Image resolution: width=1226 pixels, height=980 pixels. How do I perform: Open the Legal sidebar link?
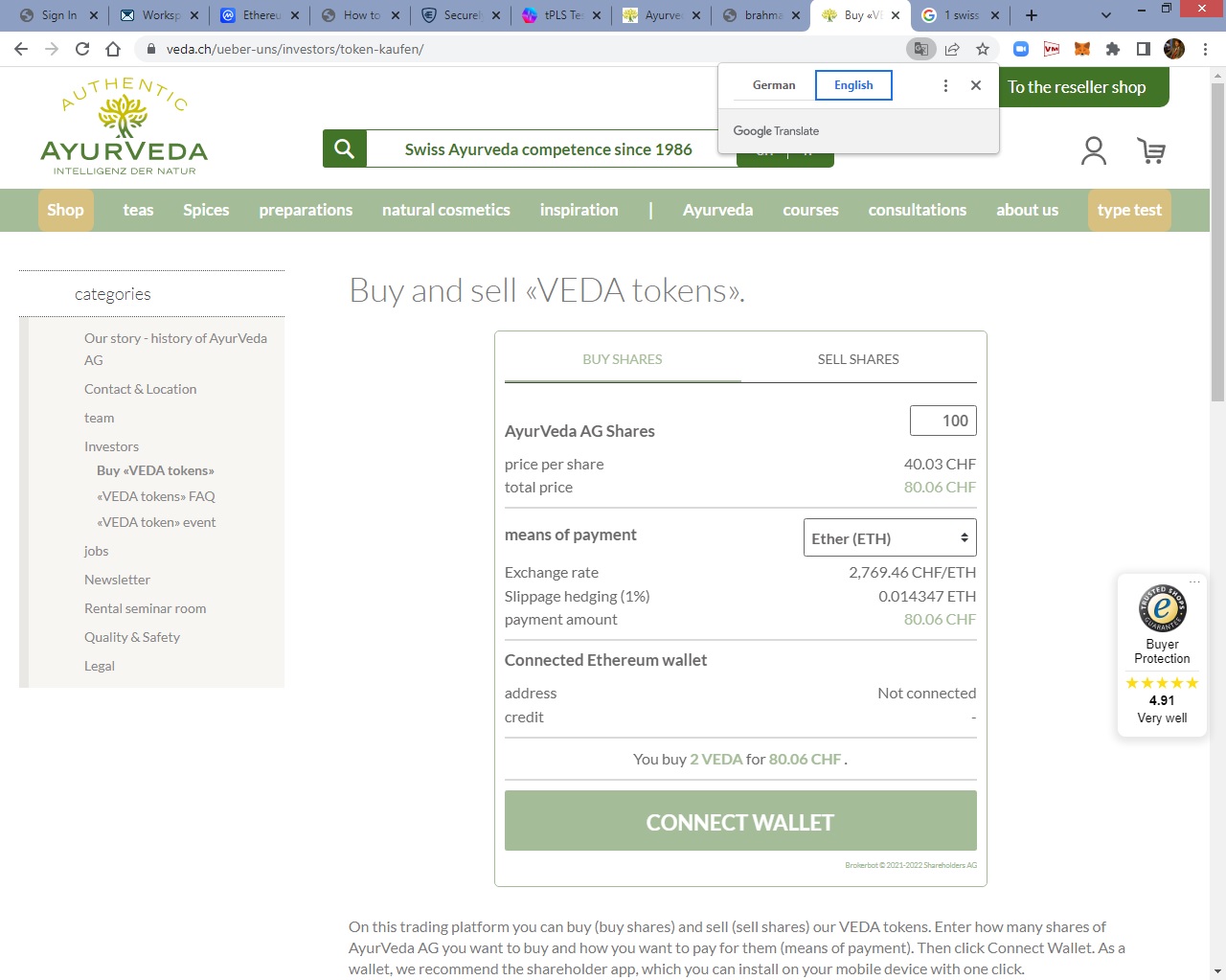99,666
